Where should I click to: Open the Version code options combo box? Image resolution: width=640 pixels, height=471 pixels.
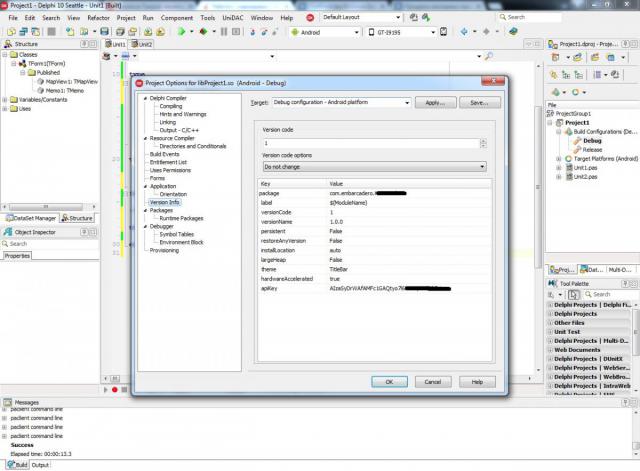point(374,167)
